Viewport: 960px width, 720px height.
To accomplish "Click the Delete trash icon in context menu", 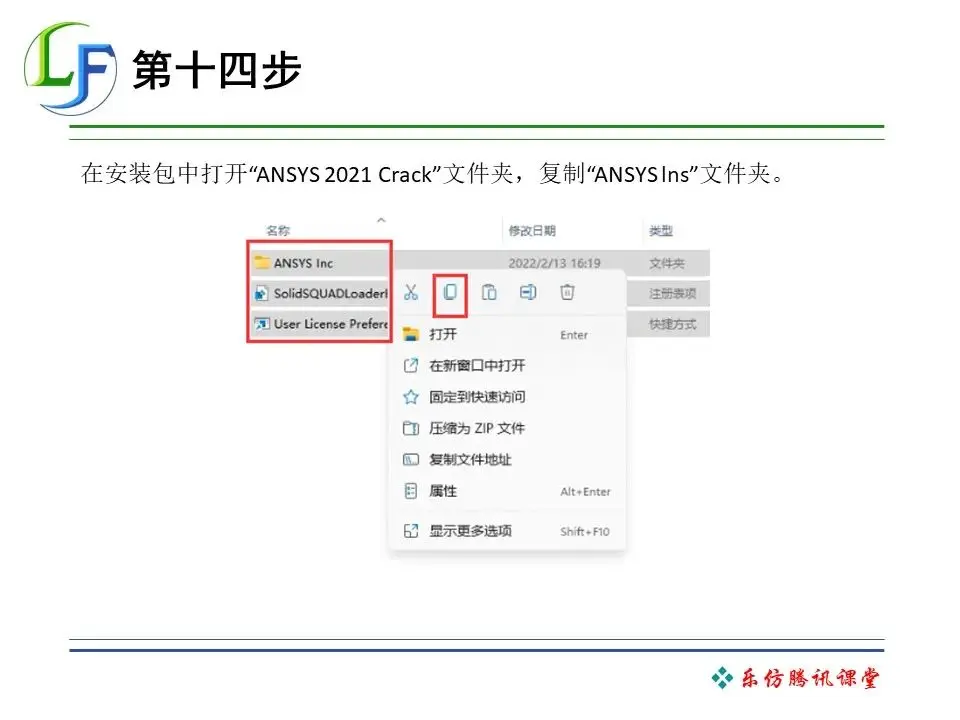I will point(567,293).
